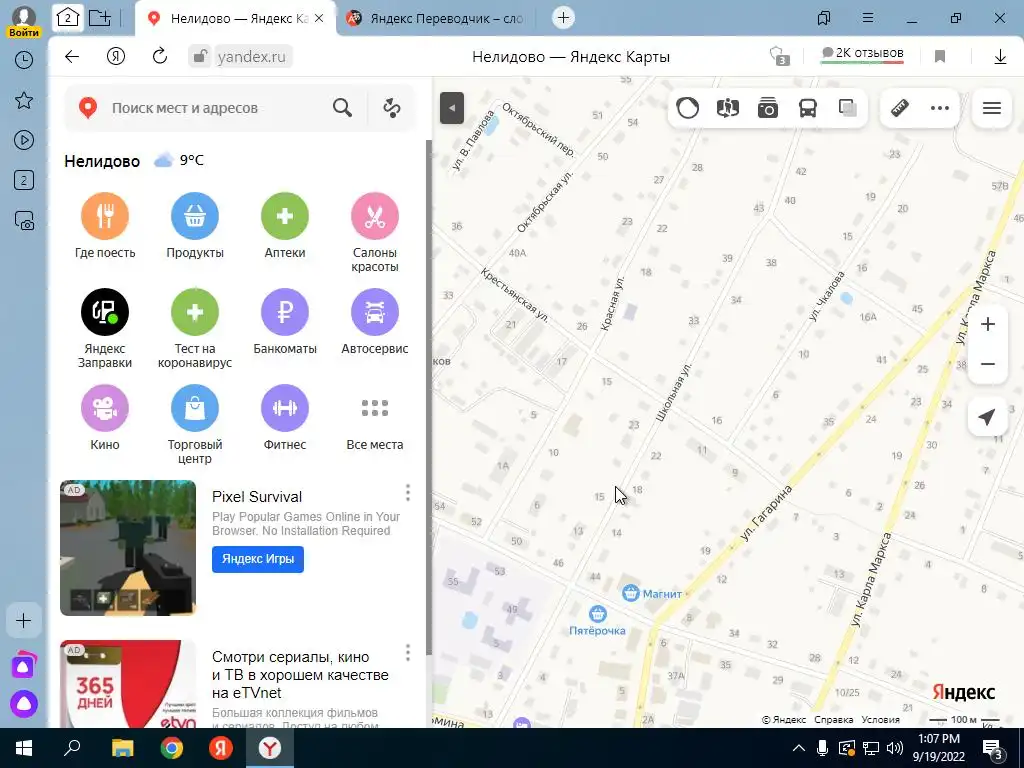Select the 'Автосервис' car service icon
Screen dimensions: 1024x768
pyautogui.click(x=375, y=312)
